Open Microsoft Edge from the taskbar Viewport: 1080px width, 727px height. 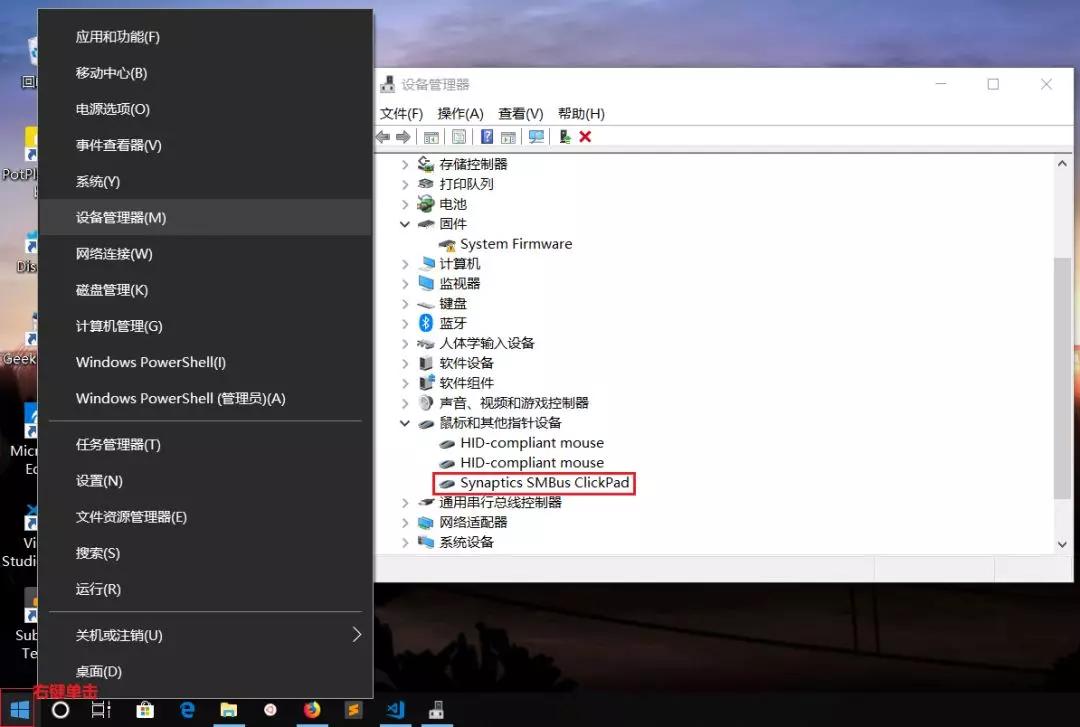tap(186, 710)
